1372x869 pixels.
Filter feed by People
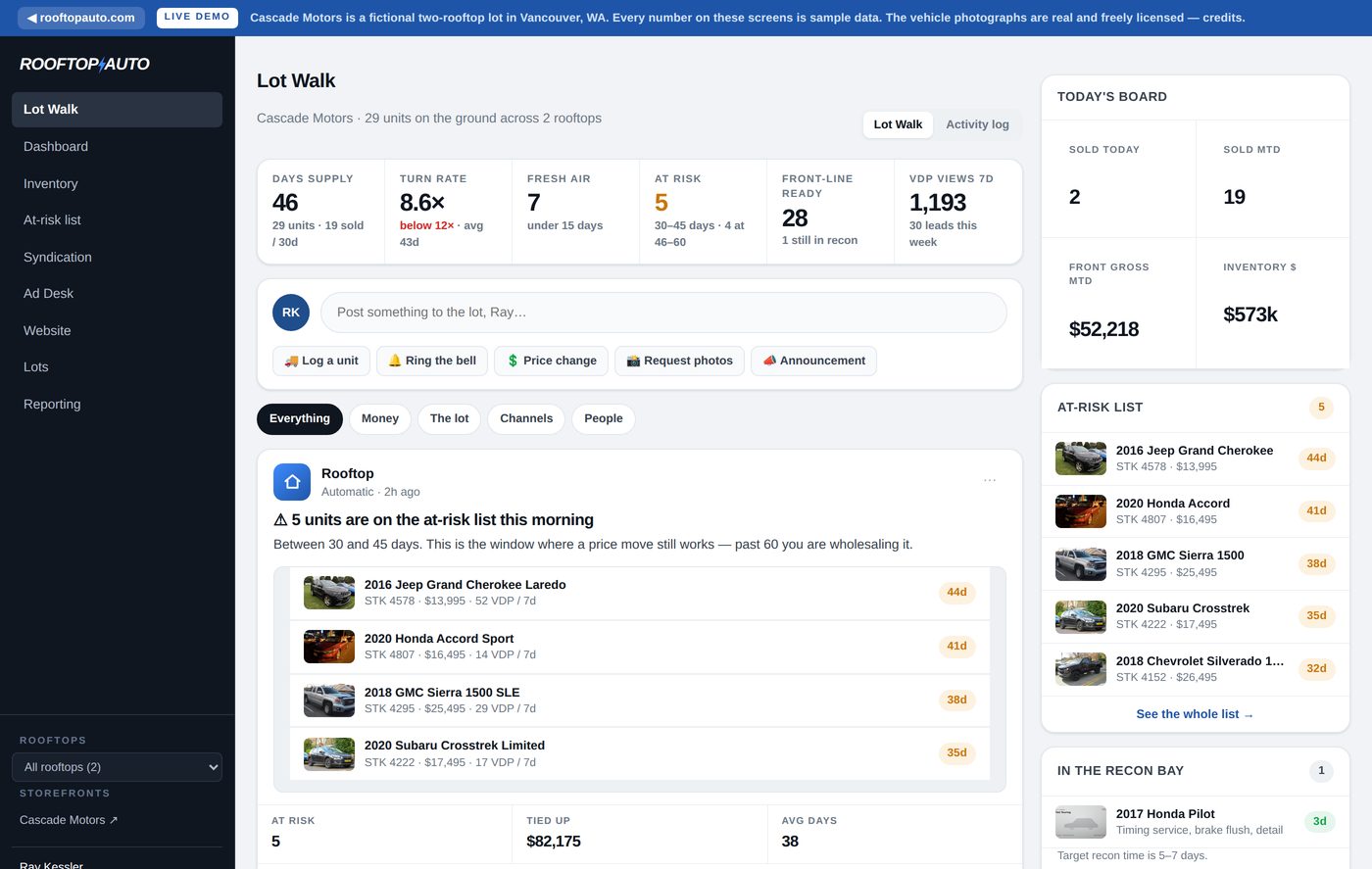point(604,418)
